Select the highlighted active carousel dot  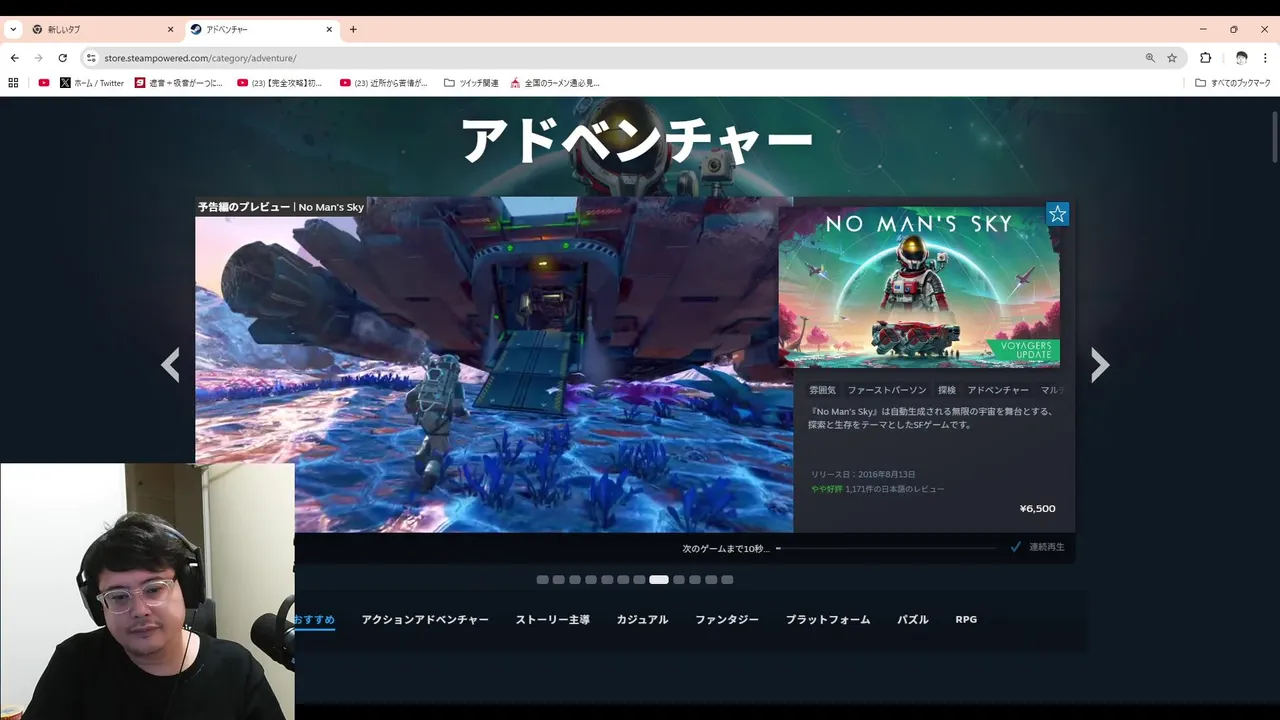659,580
